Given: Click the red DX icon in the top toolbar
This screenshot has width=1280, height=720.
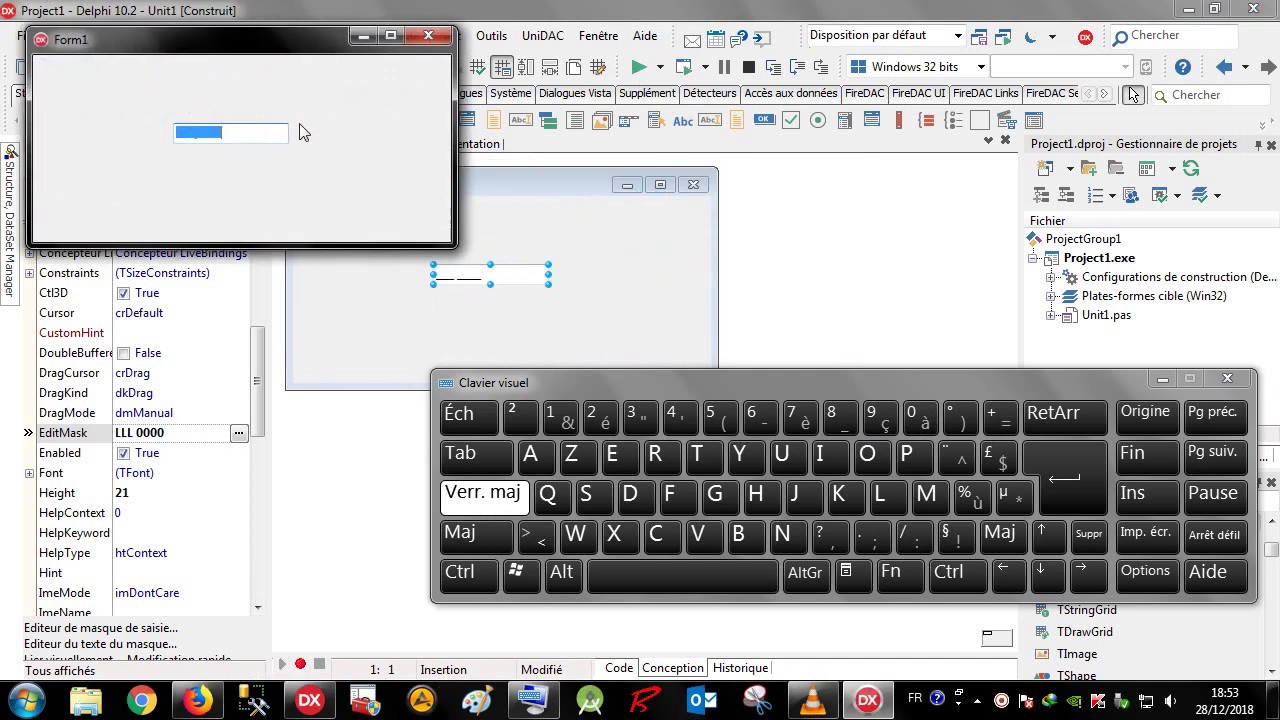Looking at the screenshot, I should pos(1085,37).
